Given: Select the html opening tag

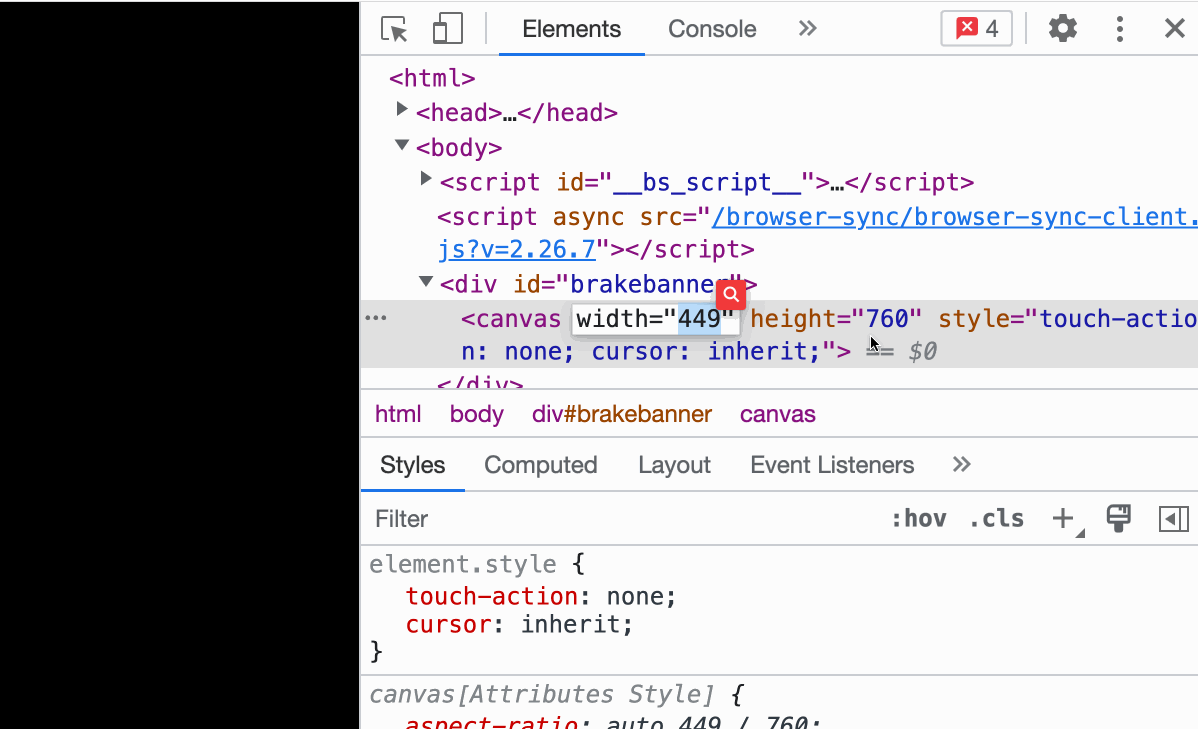Looking at the screenshot, I should [432, 79].
